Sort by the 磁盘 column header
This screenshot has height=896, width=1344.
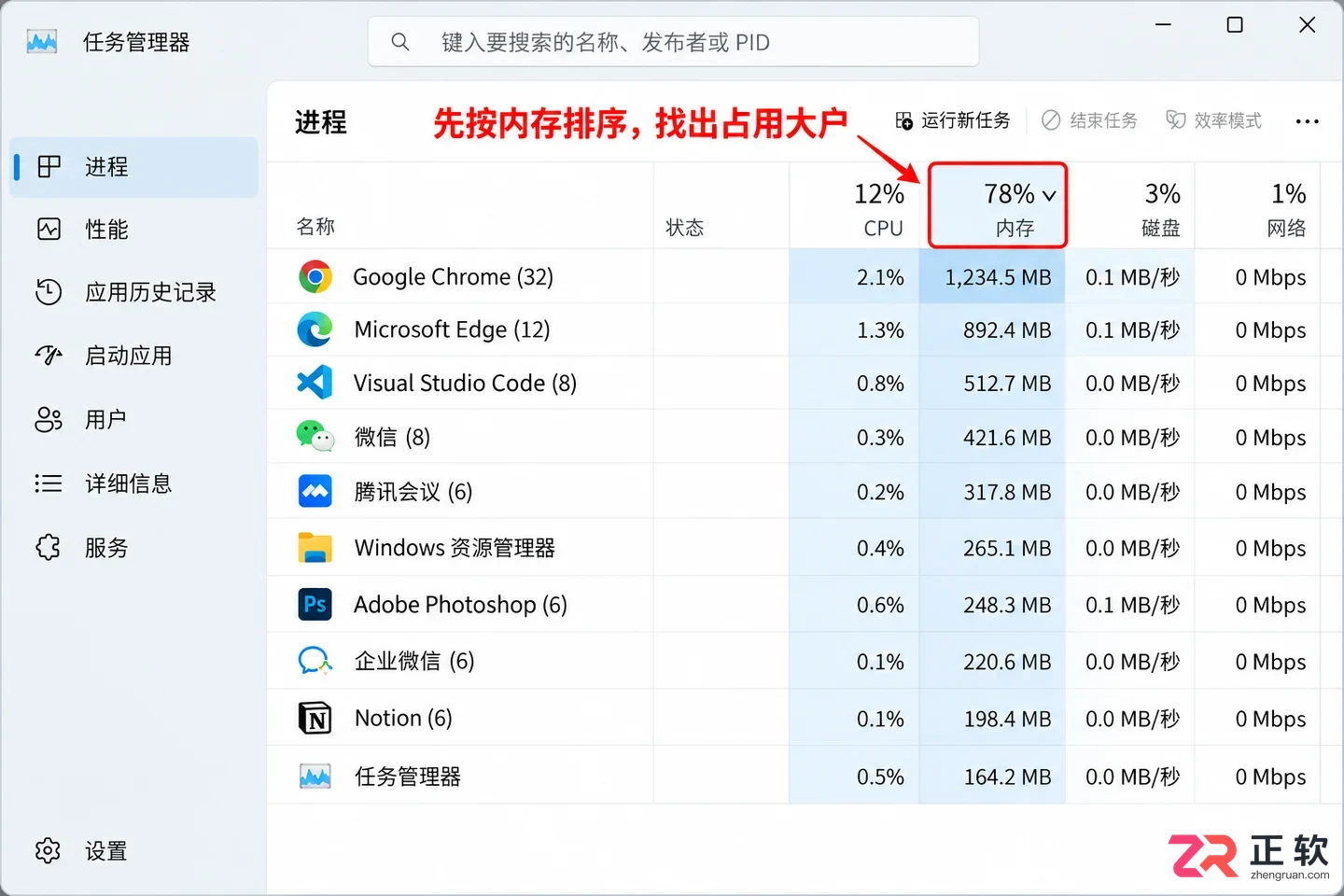click(x=1130, y=206)
